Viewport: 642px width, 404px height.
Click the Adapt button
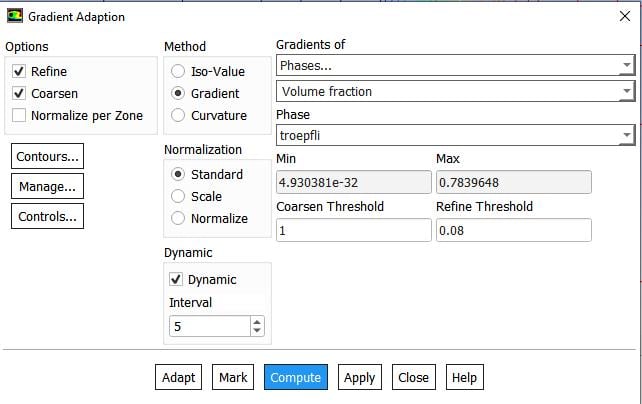(179, 377)
